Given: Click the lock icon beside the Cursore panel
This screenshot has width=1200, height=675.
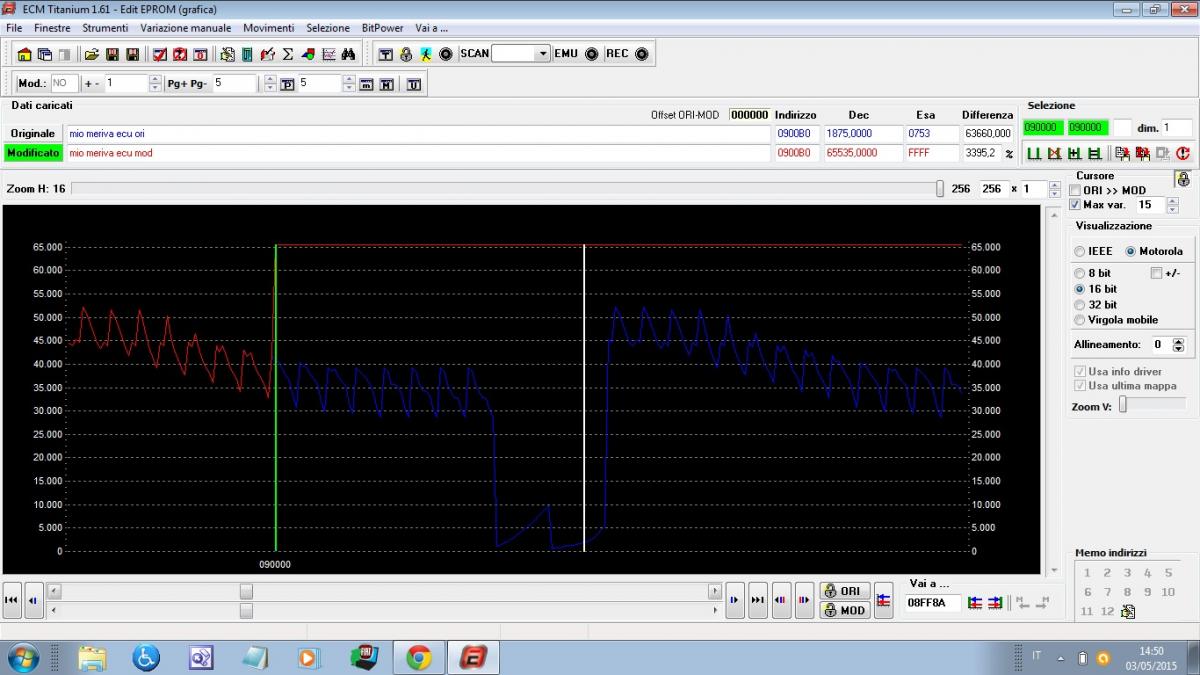Looking at the screenshot, I should click(x=1183, y=179).
